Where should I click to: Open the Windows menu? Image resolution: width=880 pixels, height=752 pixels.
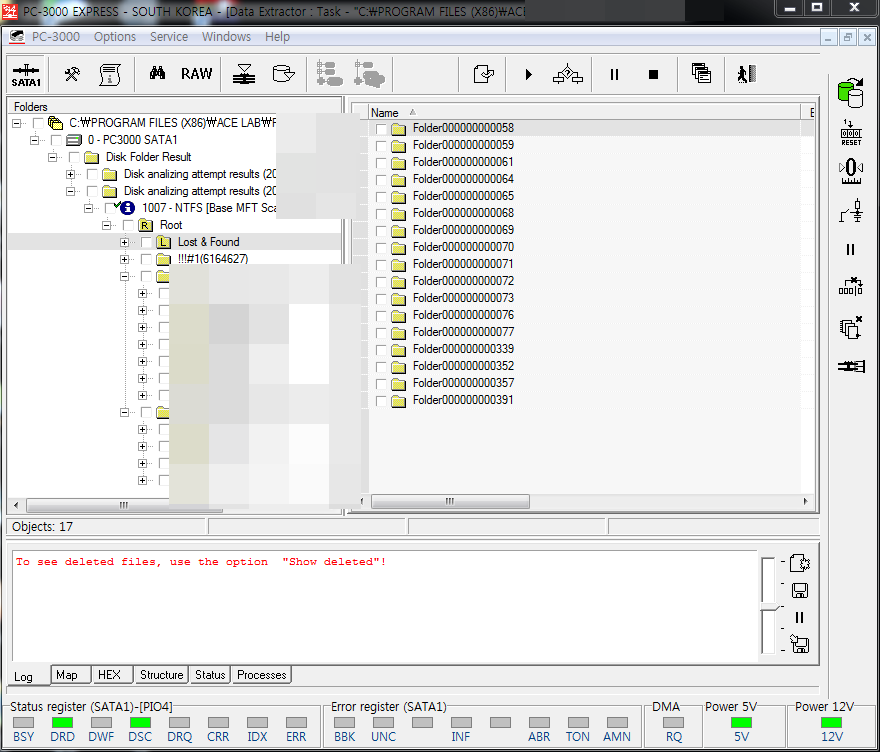226,37
